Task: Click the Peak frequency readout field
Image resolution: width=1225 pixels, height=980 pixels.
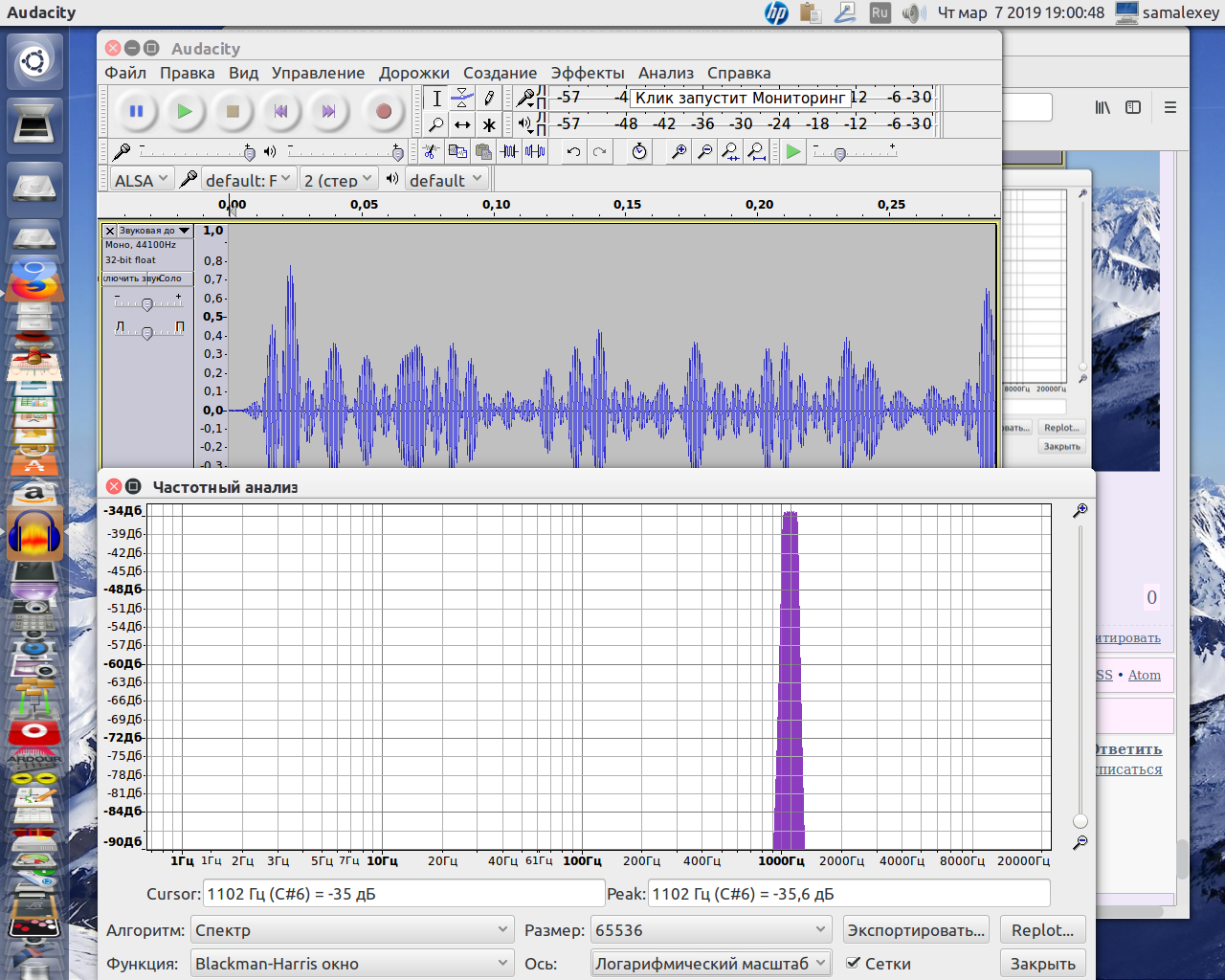Action: 849,894
